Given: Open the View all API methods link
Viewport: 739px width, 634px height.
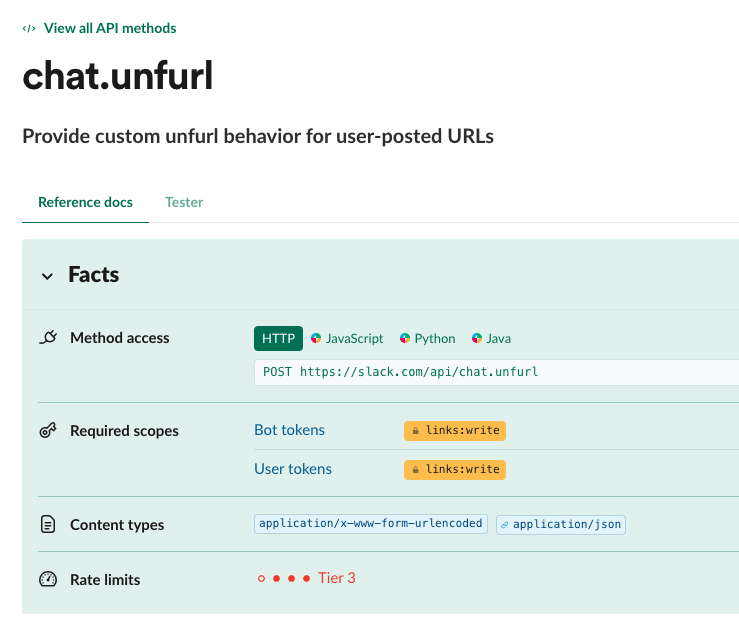Looking at the screenshot, I should [110, 28].
